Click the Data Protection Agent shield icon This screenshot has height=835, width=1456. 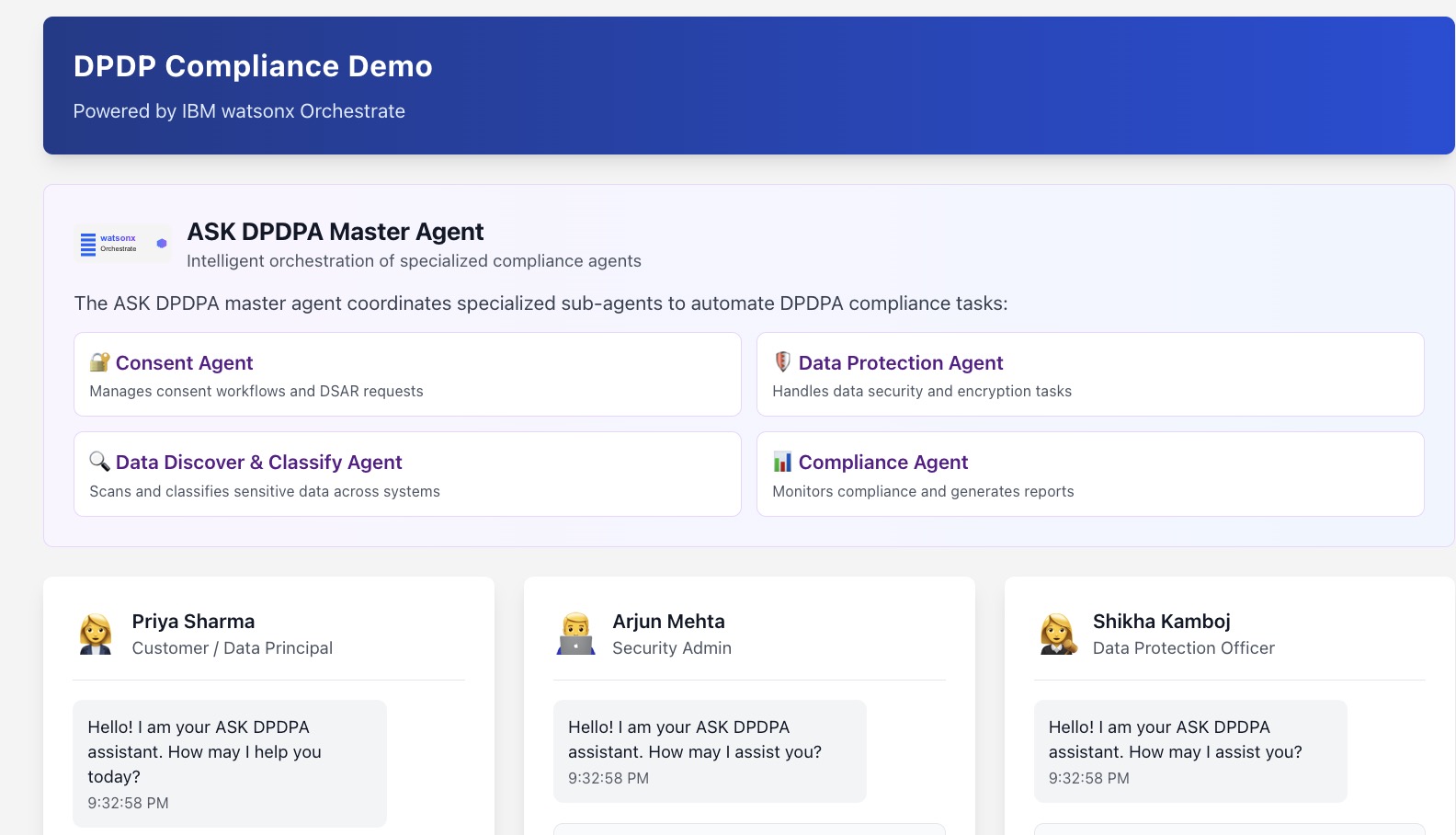(782, 362)
